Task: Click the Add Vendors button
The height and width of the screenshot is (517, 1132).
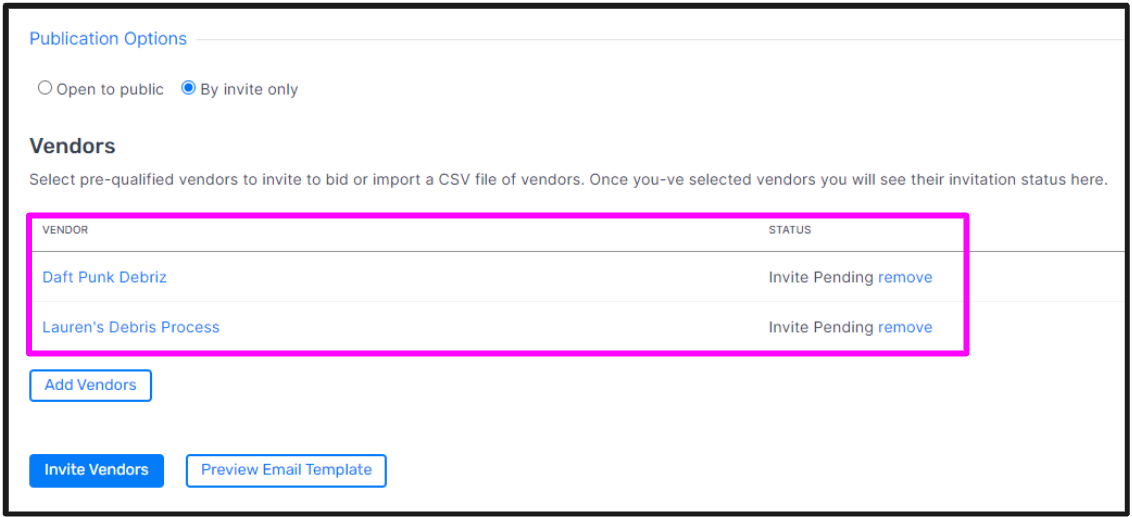Action: point(90,385)
